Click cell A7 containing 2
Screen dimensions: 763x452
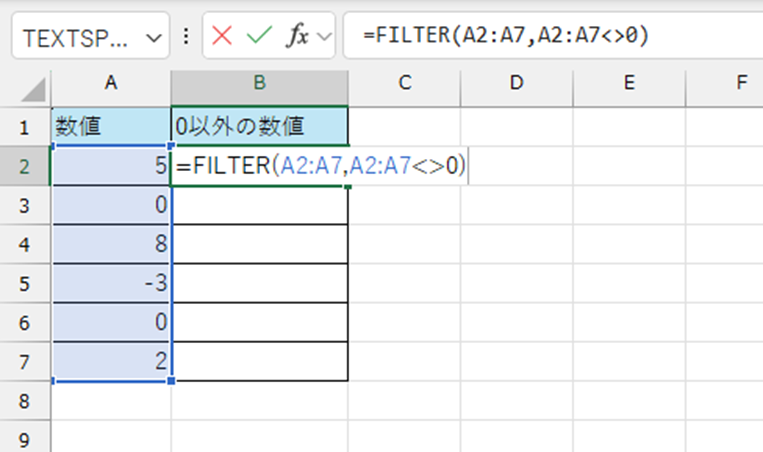coord(111,361)
